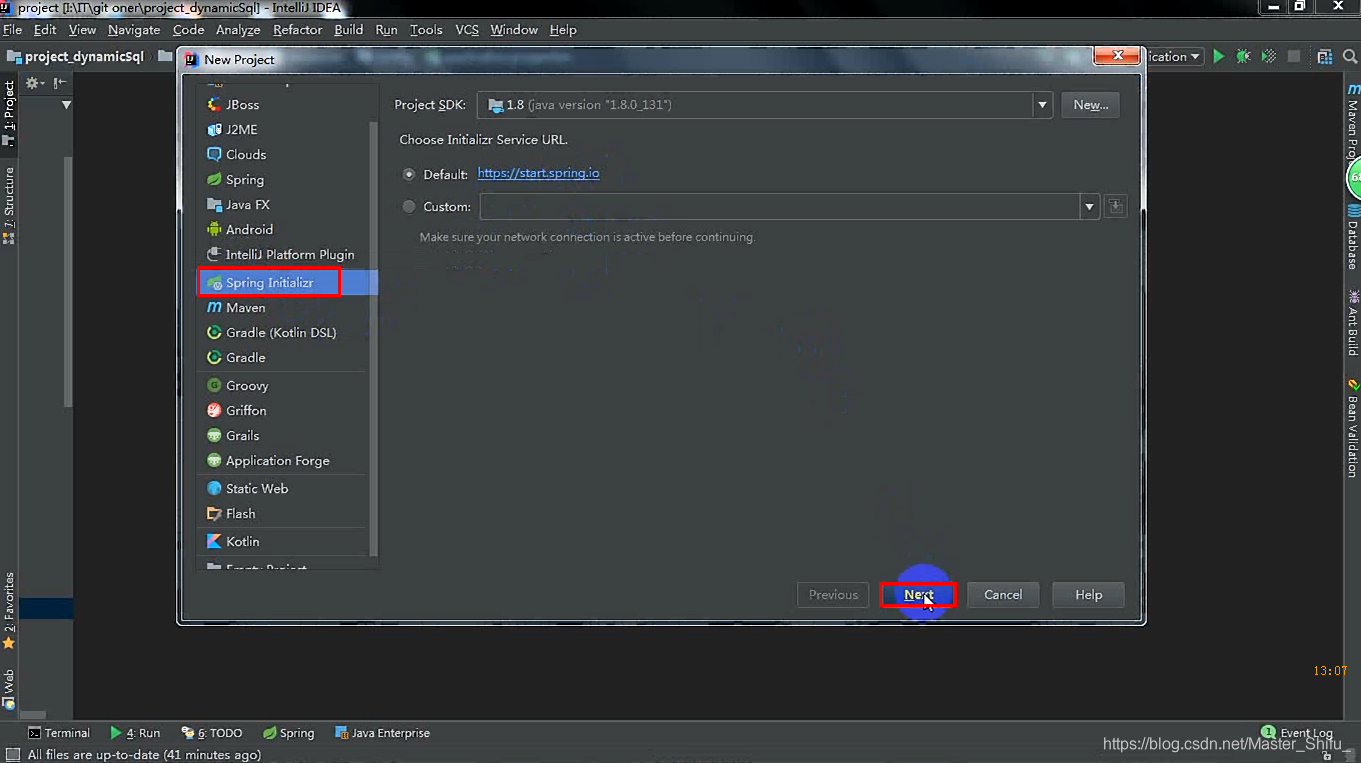The image size is (1361, 763).
Task: Open the https://start.spring.io link
Action: 539,173
